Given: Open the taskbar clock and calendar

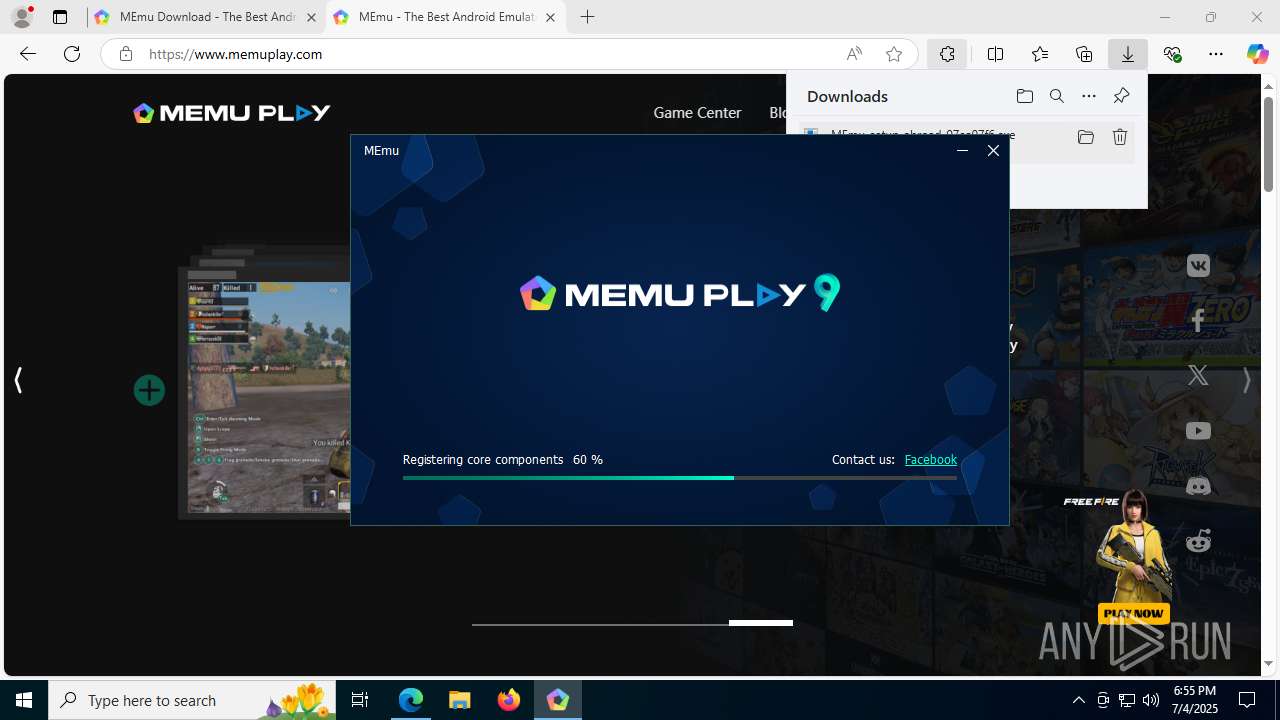Looking at the screenshot, I should [1194, 700].
